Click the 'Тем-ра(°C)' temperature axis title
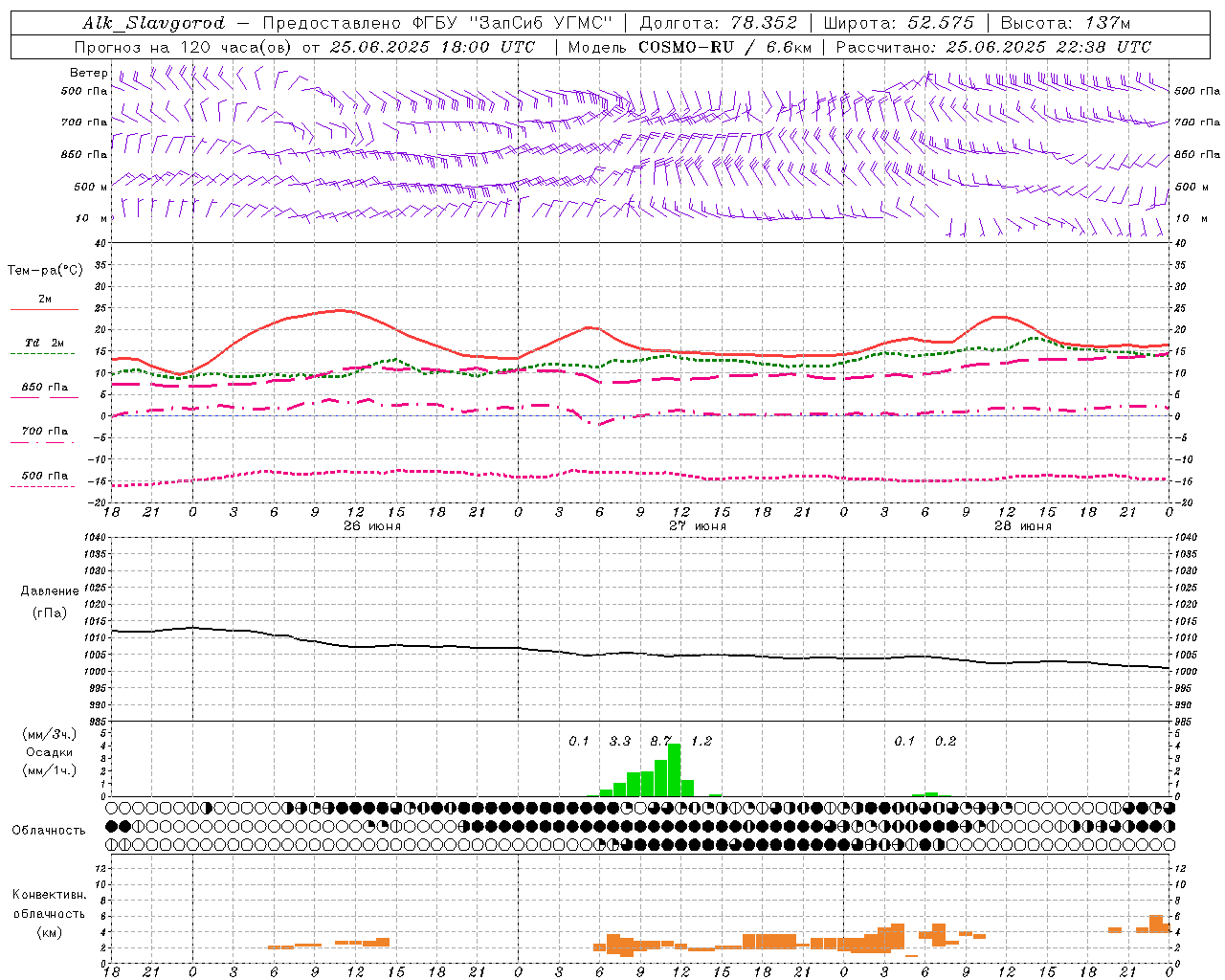The width and height of the screenshot is (1225, 980). point(45,270)
